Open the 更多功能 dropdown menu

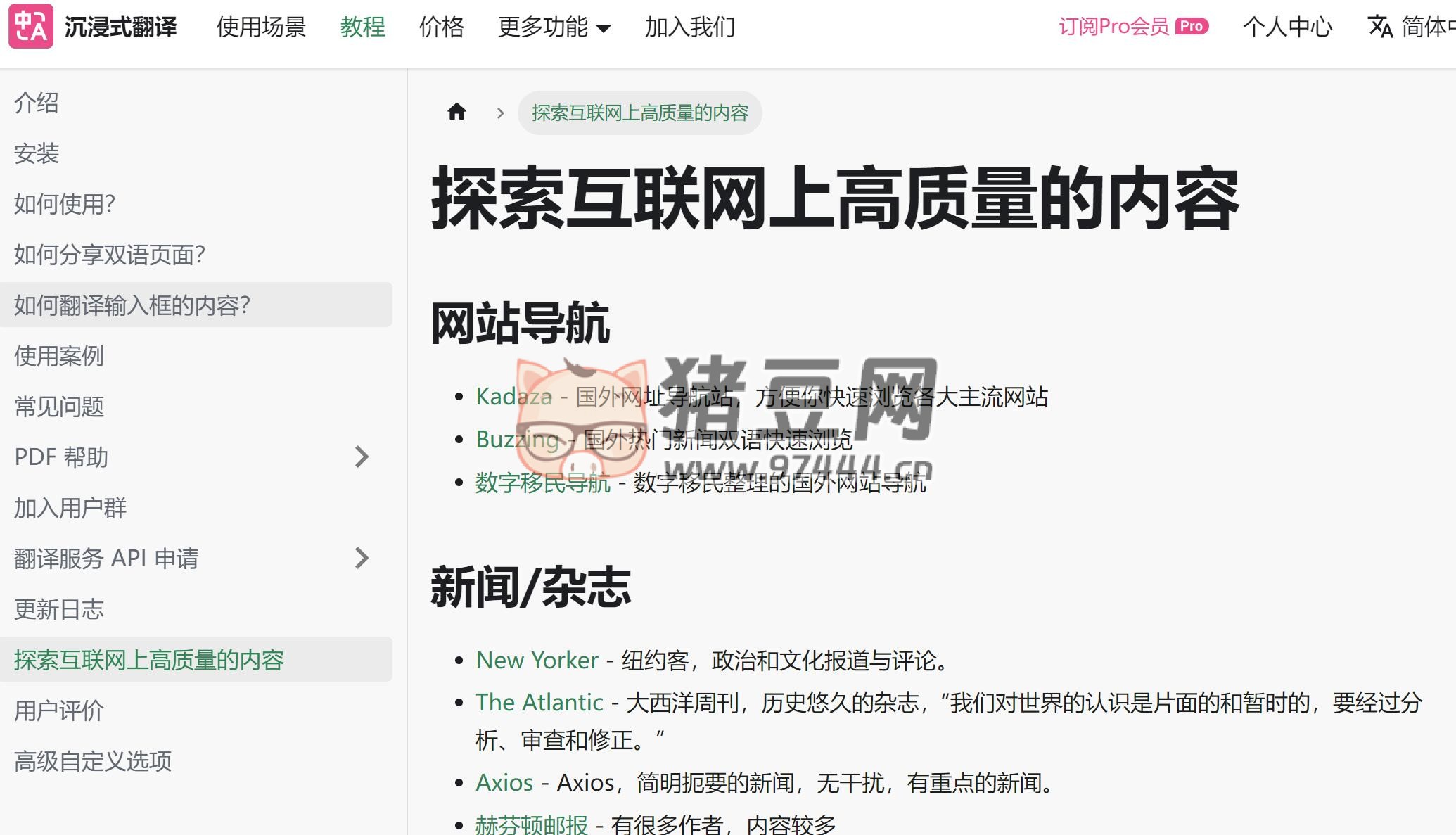(554, 27)
